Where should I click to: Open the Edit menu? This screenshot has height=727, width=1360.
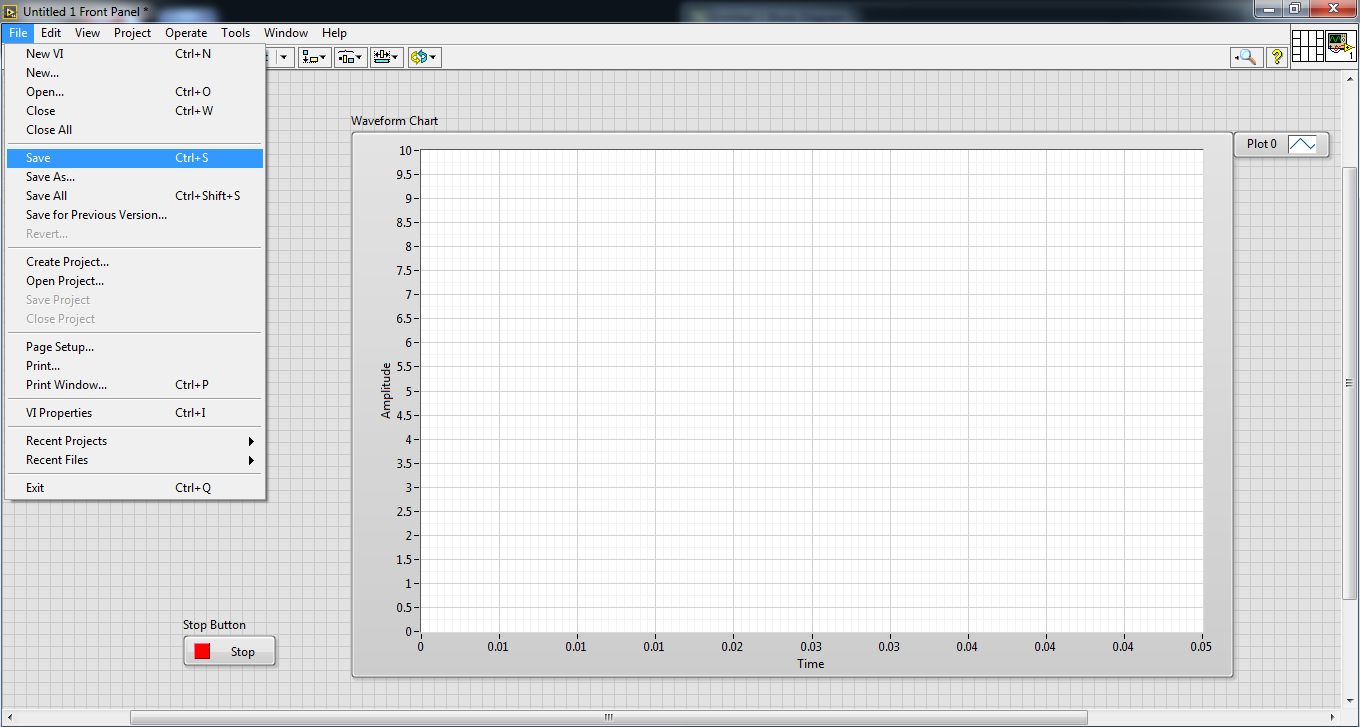(51, 33)
